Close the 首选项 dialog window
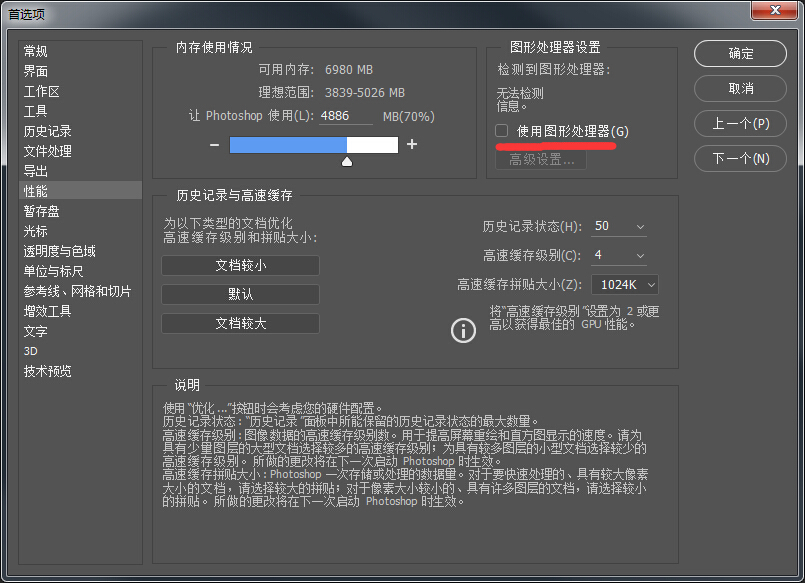805x583 pixels. (x=776, y=10)
